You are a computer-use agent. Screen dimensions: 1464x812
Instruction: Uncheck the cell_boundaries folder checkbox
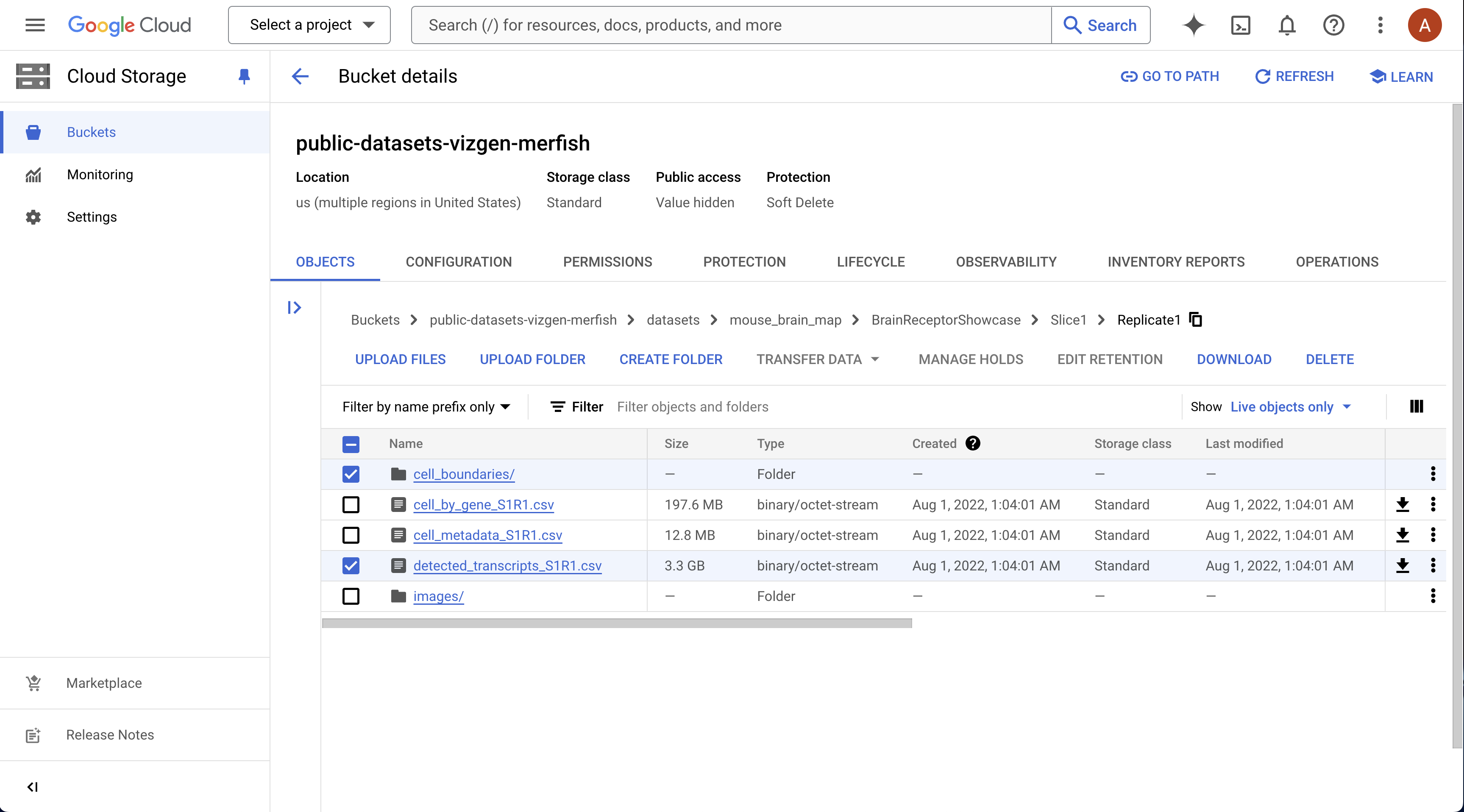point(351,474)
